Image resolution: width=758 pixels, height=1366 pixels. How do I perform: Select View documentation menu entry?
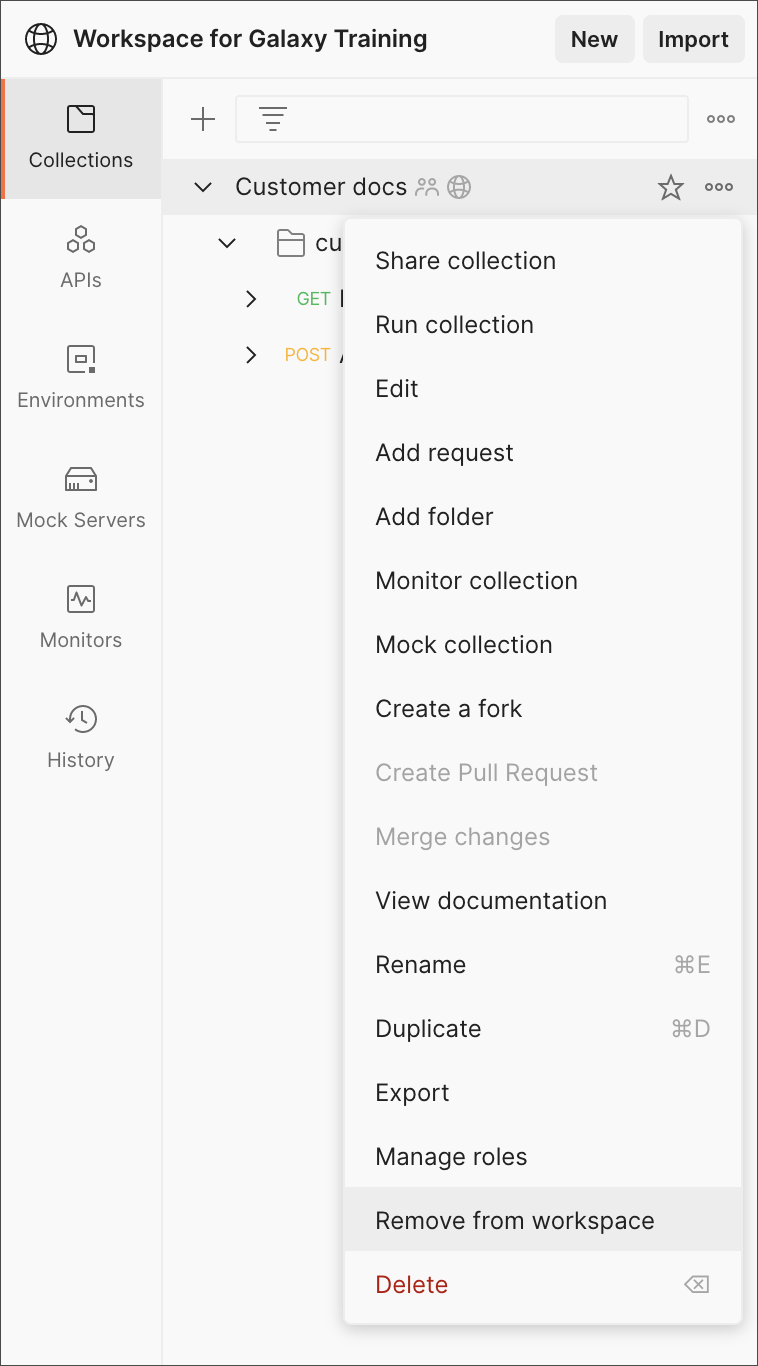point(543,901)
